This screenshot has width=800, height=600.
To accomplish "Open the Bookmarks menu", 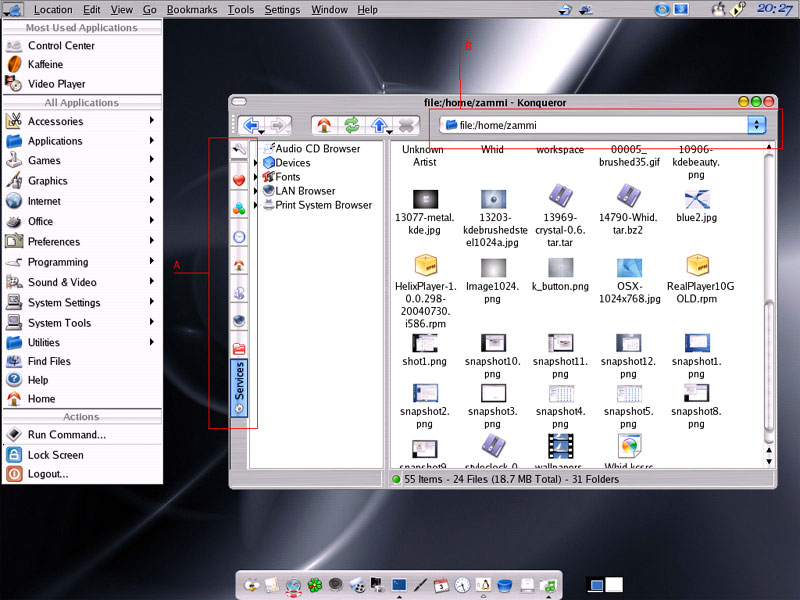I will pos(192,10).
